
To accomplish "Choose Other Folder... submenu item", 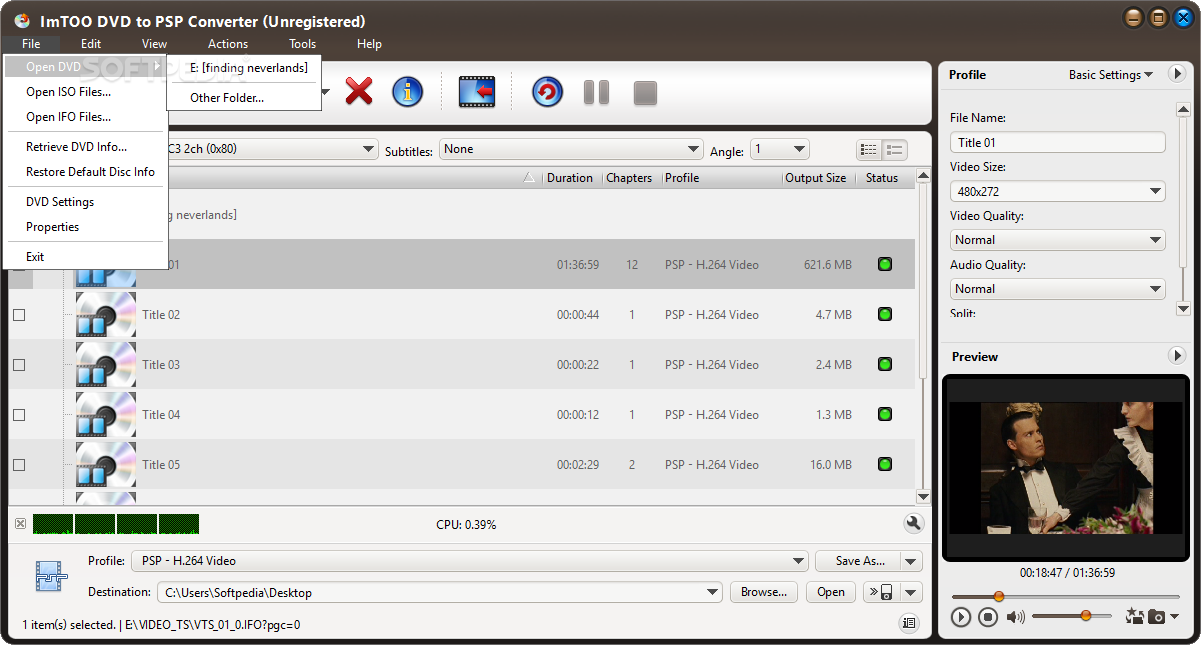I will (244, 98).
